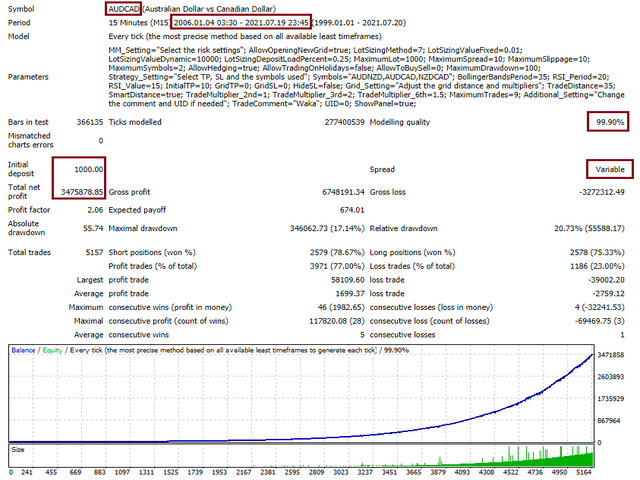Click absolute drawdown value 55.74

[x=93, y=228]
